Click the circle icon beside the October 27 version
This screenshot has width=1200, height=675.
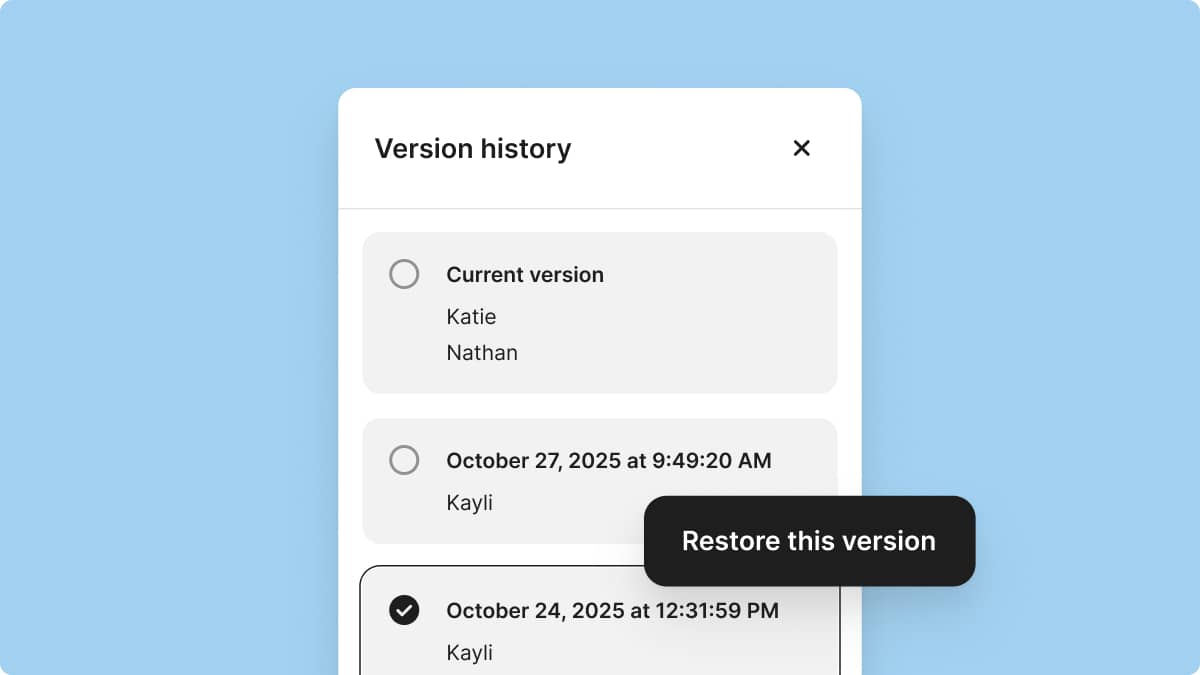pos(404,460)
